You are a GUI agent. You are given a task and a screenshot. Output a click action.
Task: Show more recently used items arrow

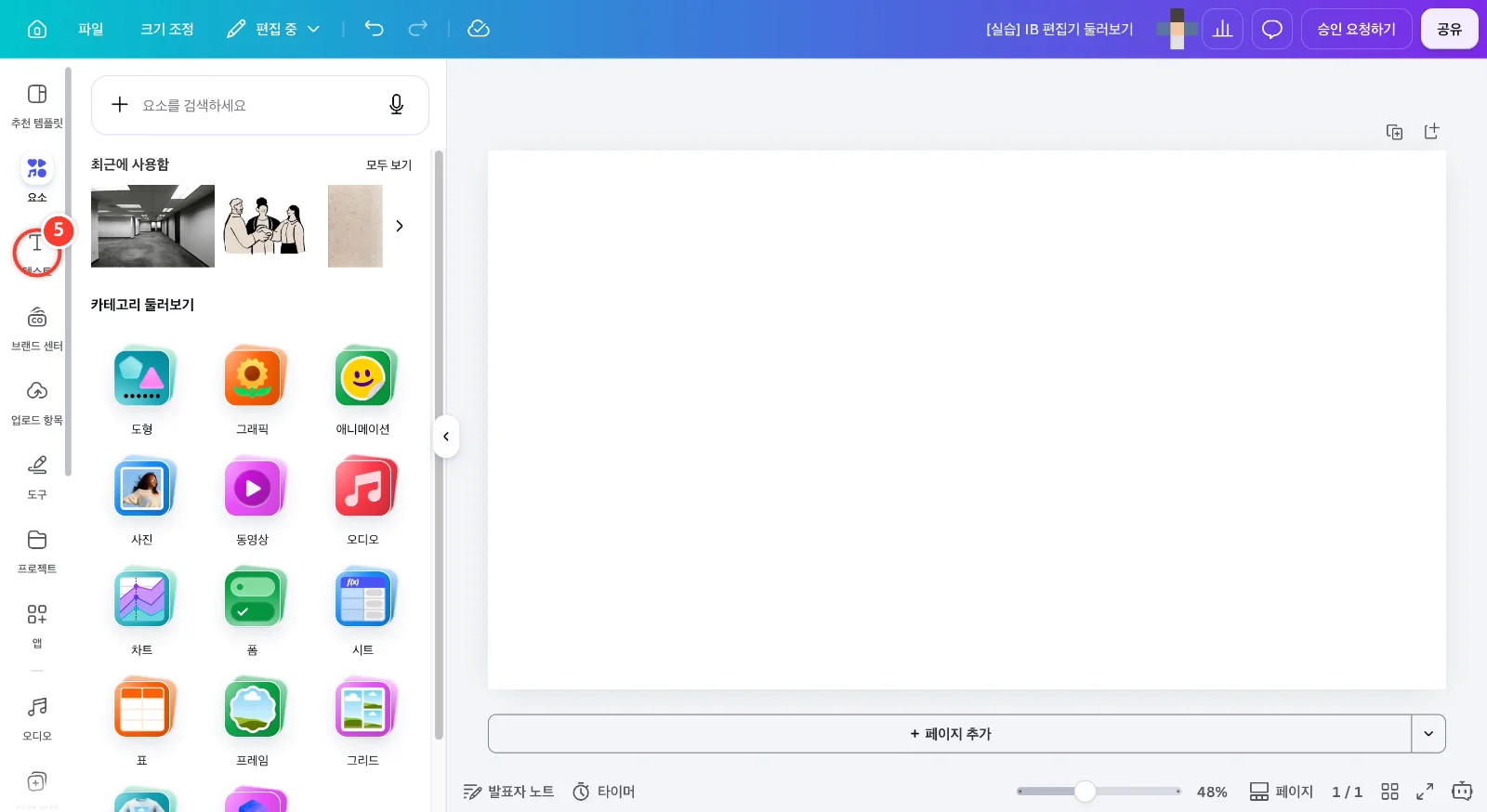click(x=400, y=226)
